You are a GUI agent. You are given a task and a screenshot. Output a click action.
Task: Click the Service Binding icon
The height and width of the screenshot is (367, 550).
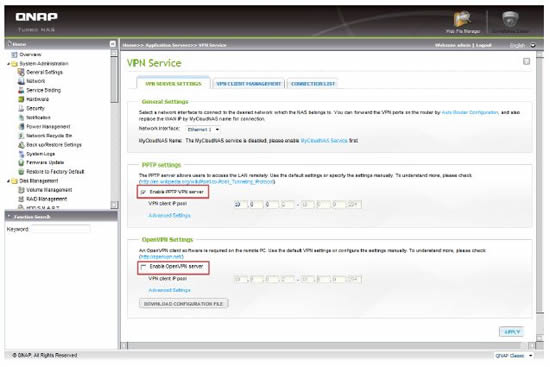[x=21, y=91]
